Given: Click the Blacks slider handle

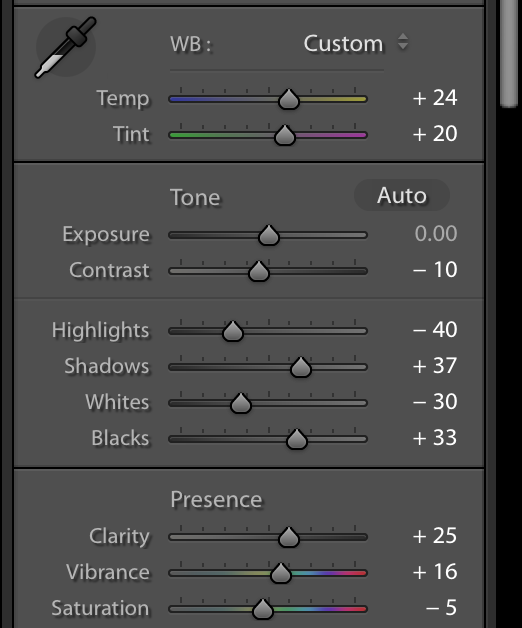Looking at the screenshot, I should 297,439.
